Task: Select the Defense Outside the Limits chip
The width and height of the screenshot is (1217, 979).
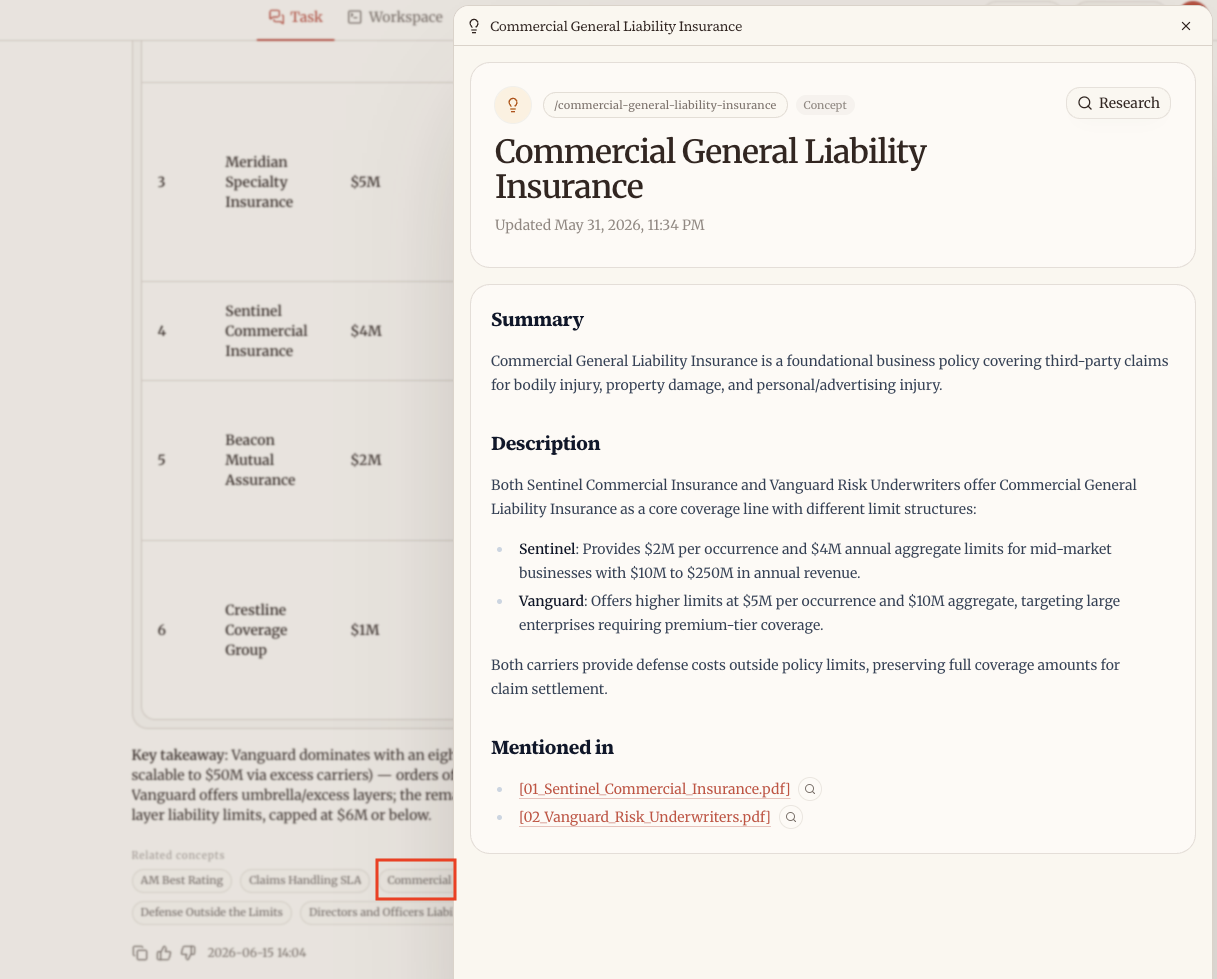Action: click(212, 912)
